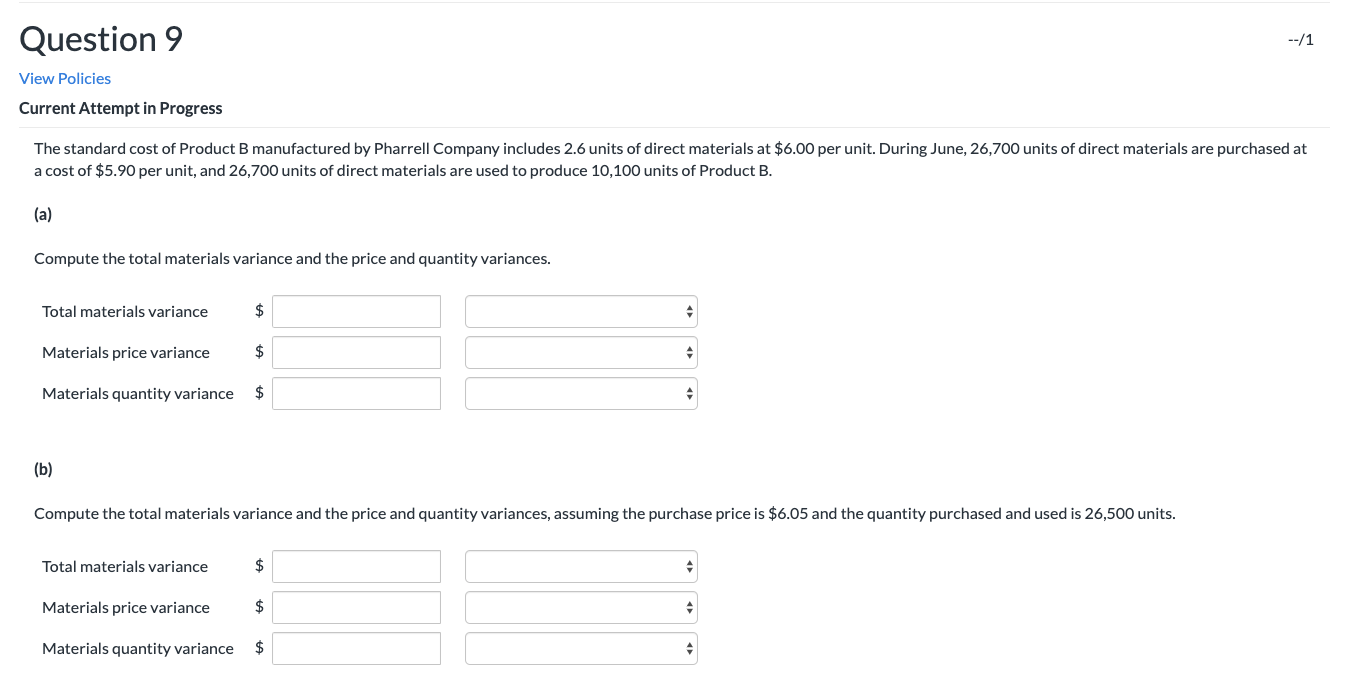The image size is (1362, 683).
Task: Click the Materials price variance amount field in part (b)
Action: pyautogui.click(x=356, y=607)
